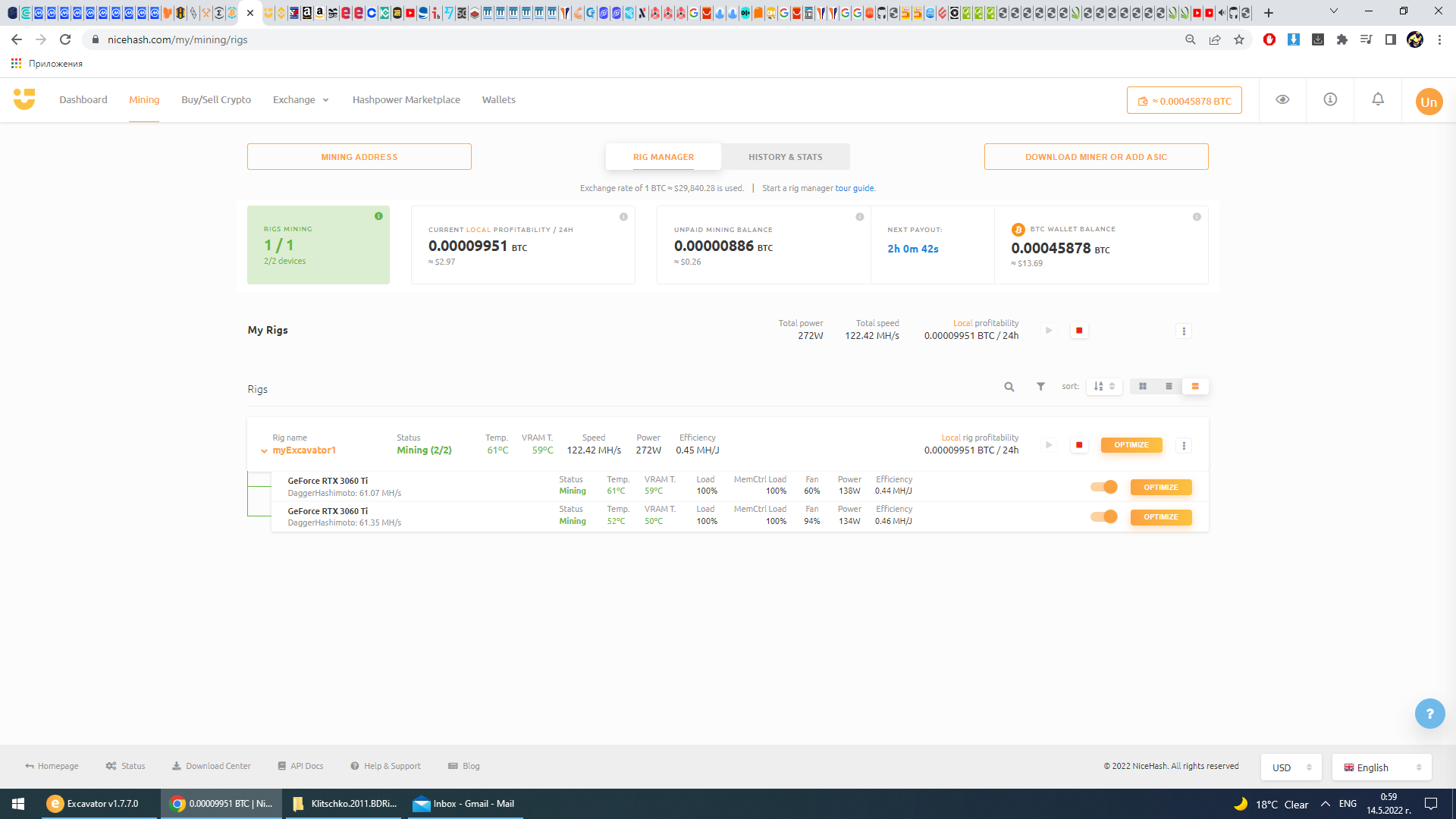Toggle balance visibility eye icon

click(1282, 99)
